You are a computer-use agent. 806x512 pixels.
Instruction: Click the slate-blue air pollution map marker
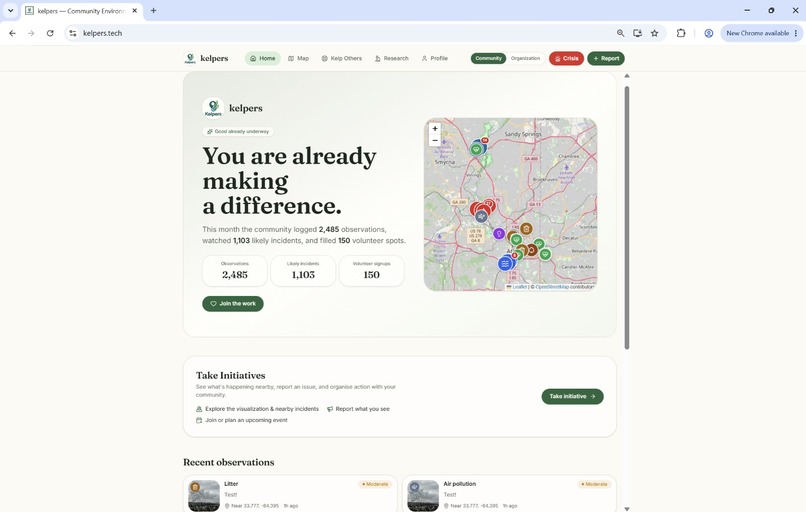point(481,216)
